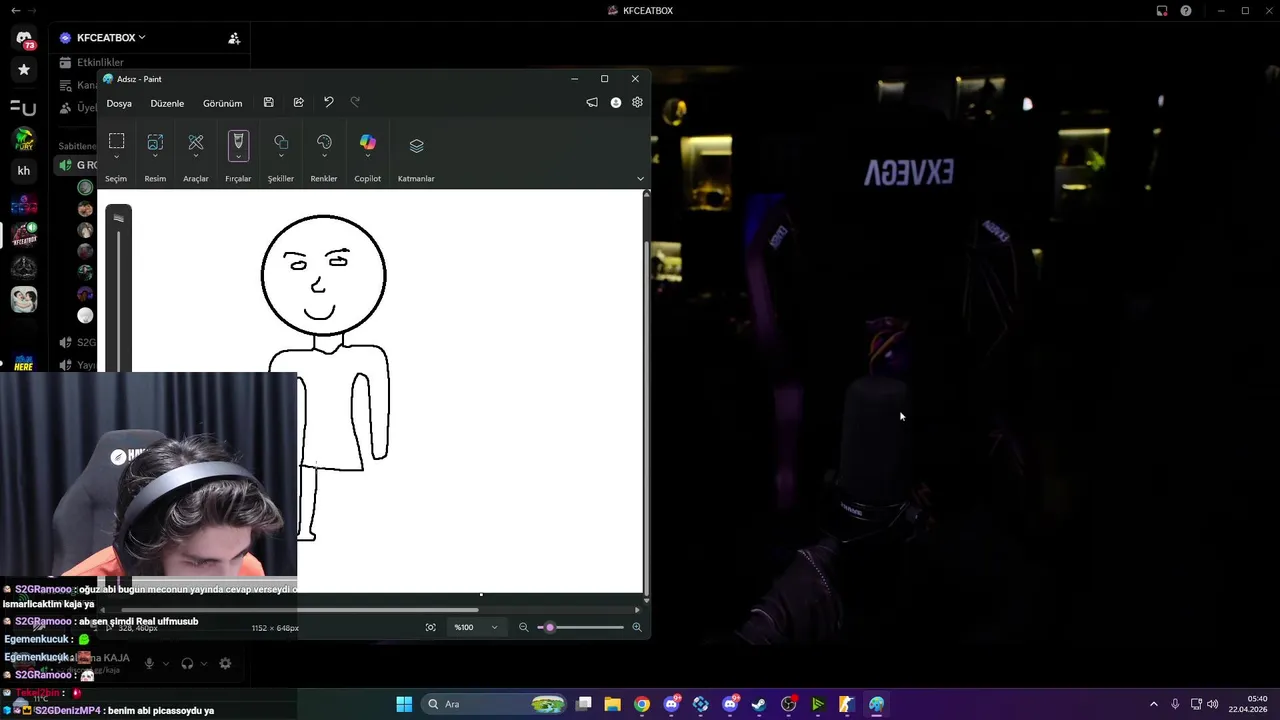Open the FURY server in Discord sidebar
Image resolution: width=1280 pixels, height=720 pixels.
click(x=24, y=138)
